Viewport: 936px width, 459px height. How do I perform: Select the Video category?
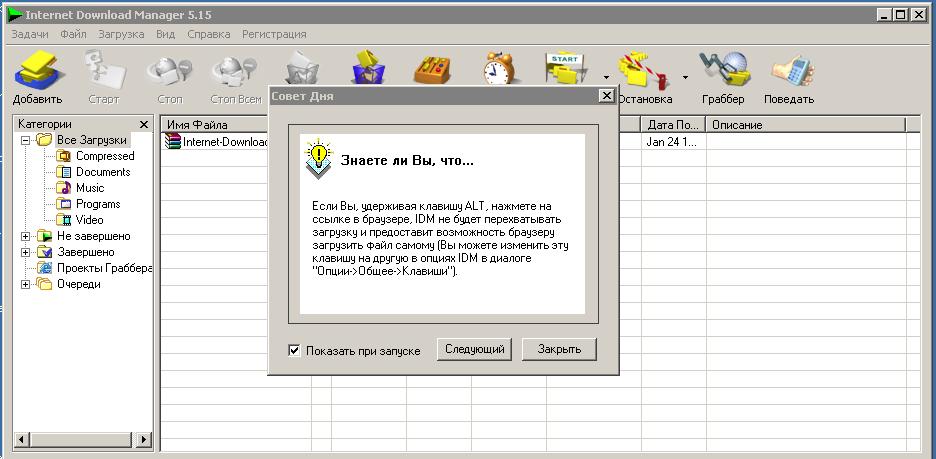pyautogui.click(x=90, y=220)
